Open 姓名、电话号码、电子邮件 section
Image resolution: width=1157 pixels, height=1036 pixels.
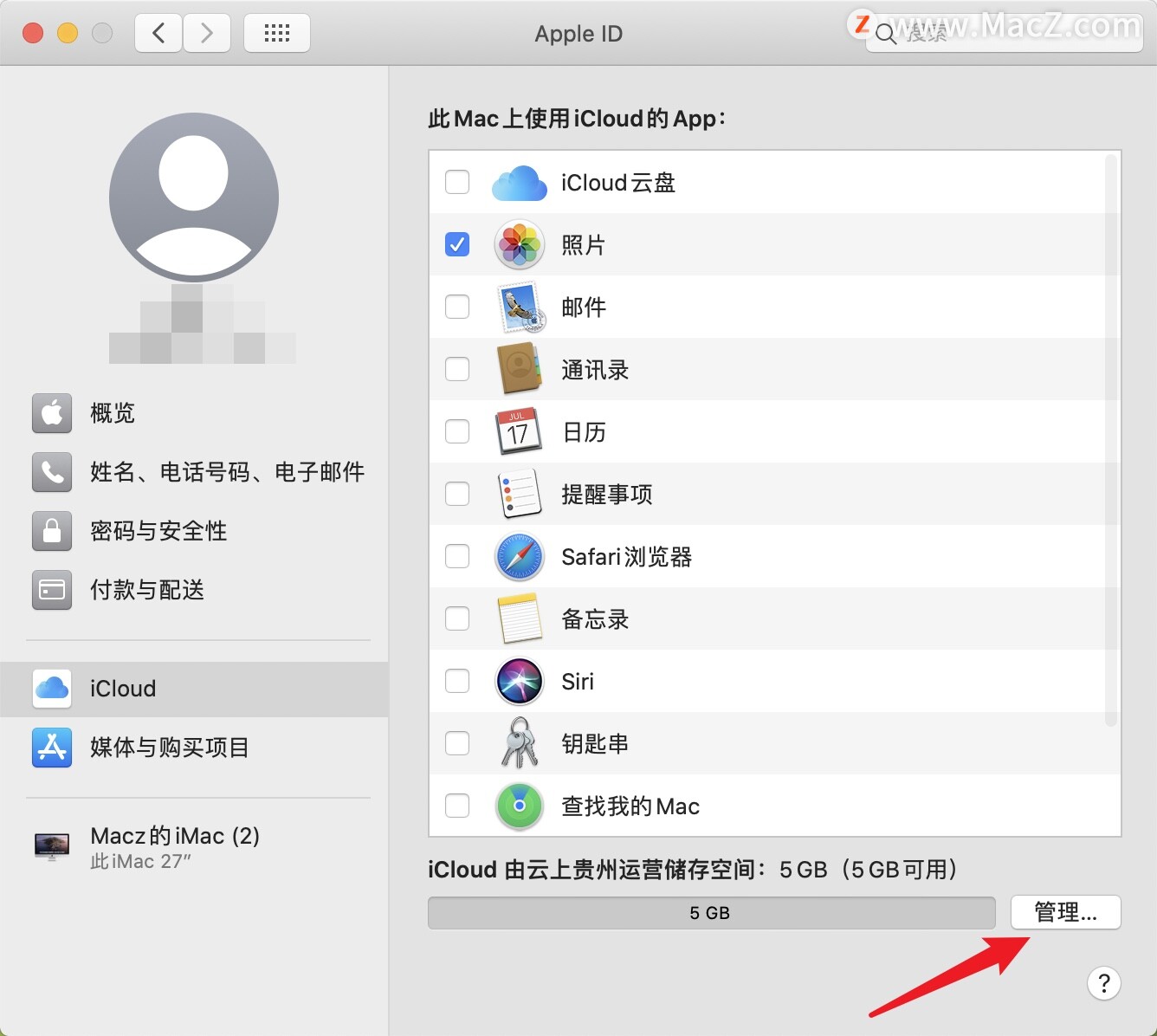pos(194,472)
